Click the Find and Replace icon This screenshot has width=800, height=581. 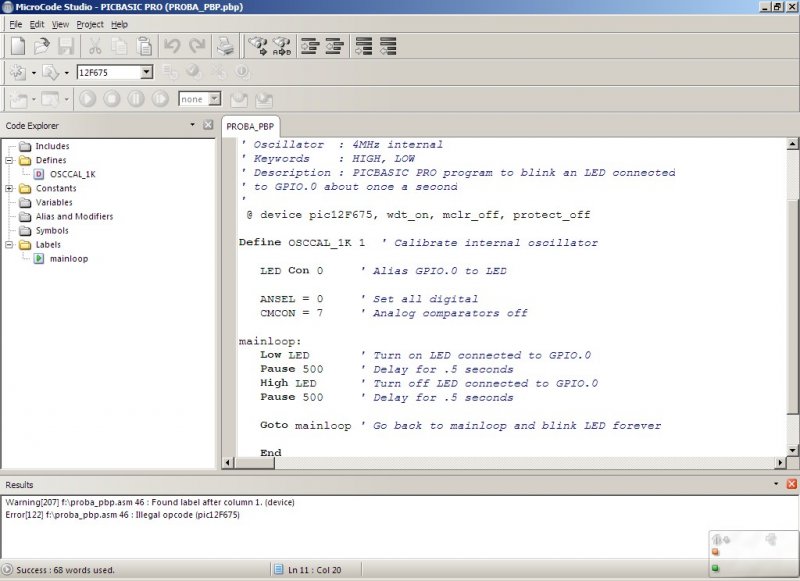pyautogui.click(x=282, y=46)
